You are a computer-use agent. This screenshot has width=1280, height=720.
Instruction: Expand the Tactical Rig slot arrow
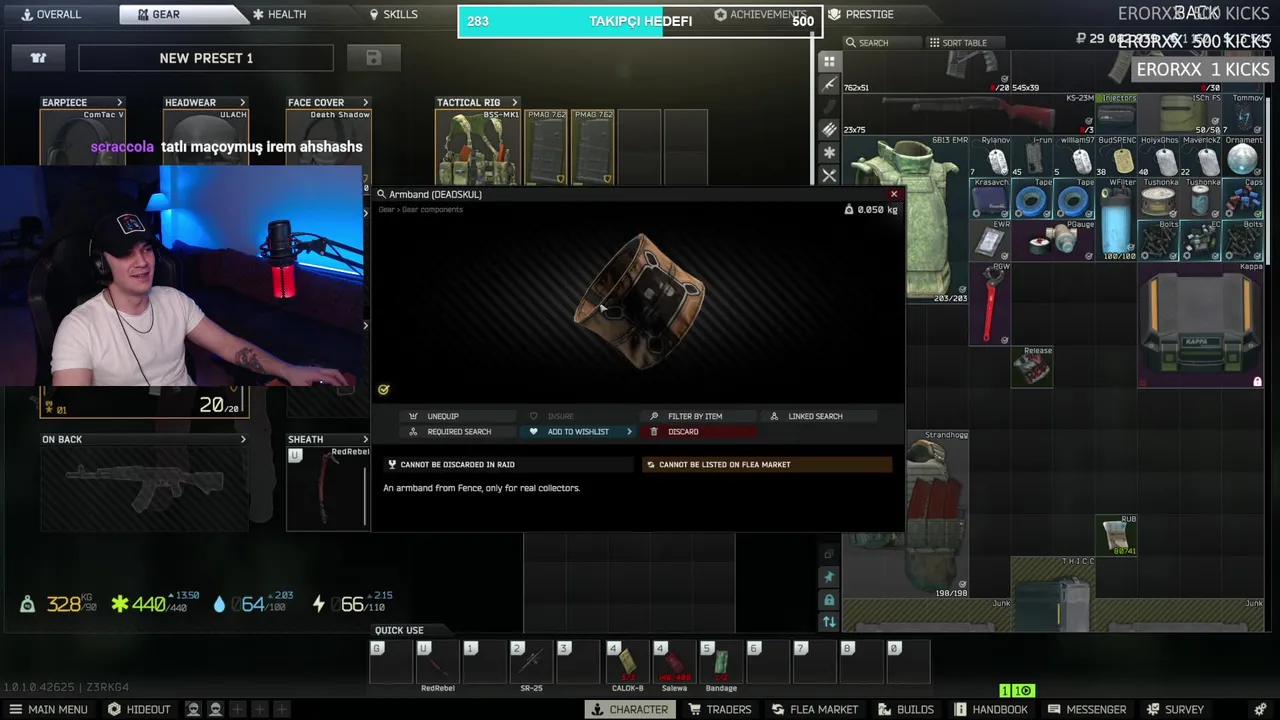point(514,102)
